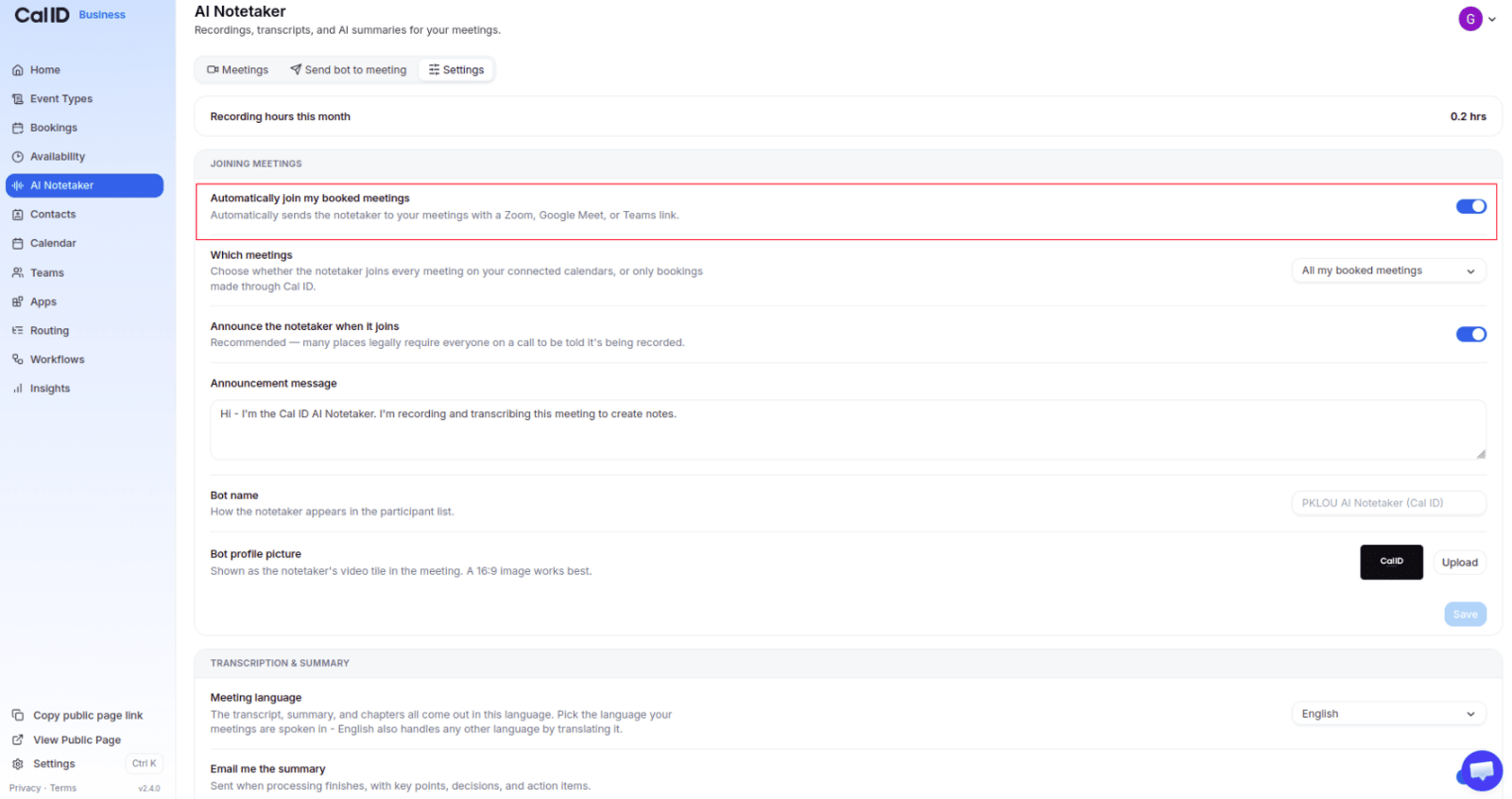Click the AI Notetaker waveform icon

17,185
